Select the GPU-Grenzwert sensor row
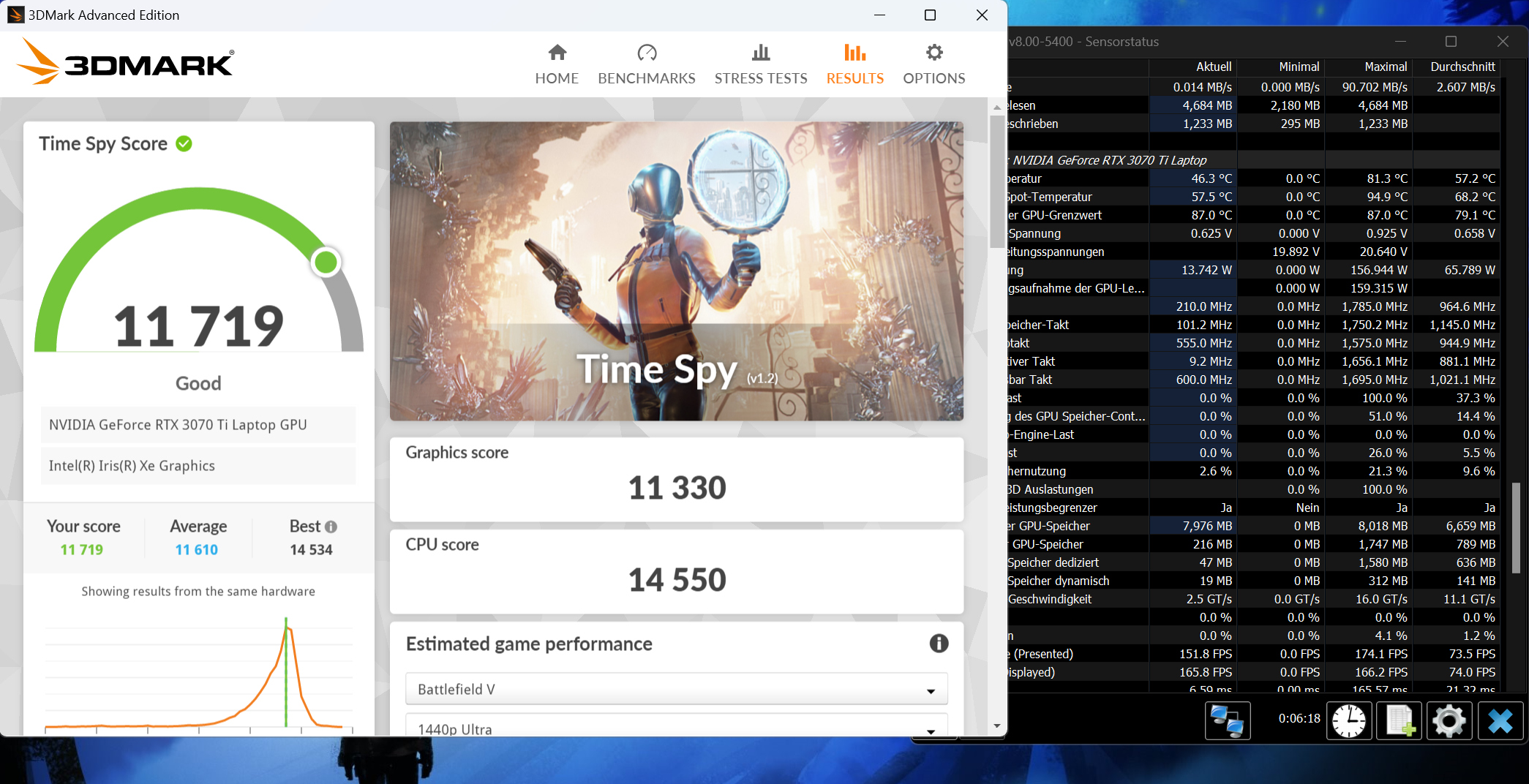The width and height of the screenshot is (1529, 784). [x=1254, y=215]
